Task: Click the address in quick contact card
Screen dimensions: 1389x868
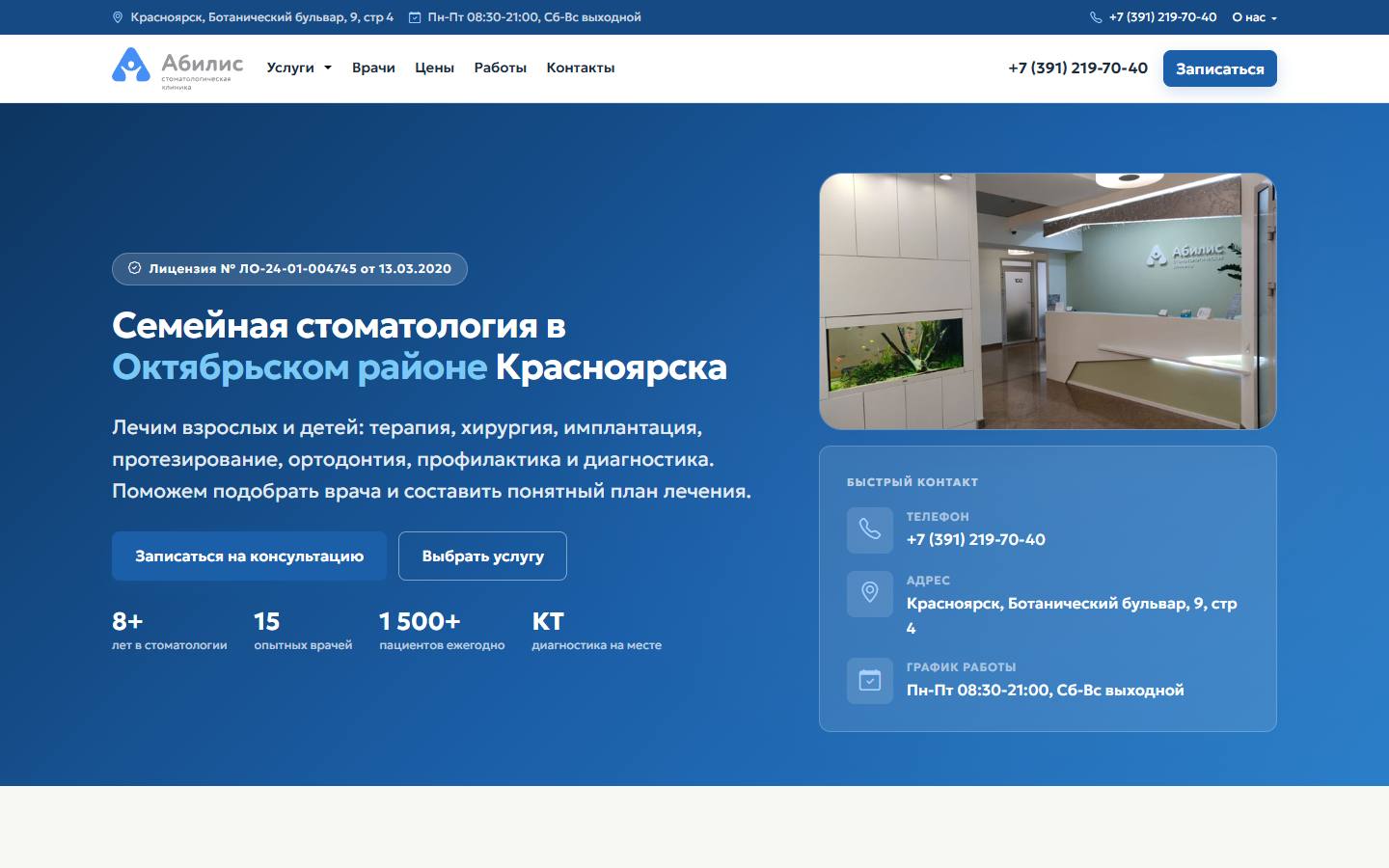Action: click(1072, 615)
